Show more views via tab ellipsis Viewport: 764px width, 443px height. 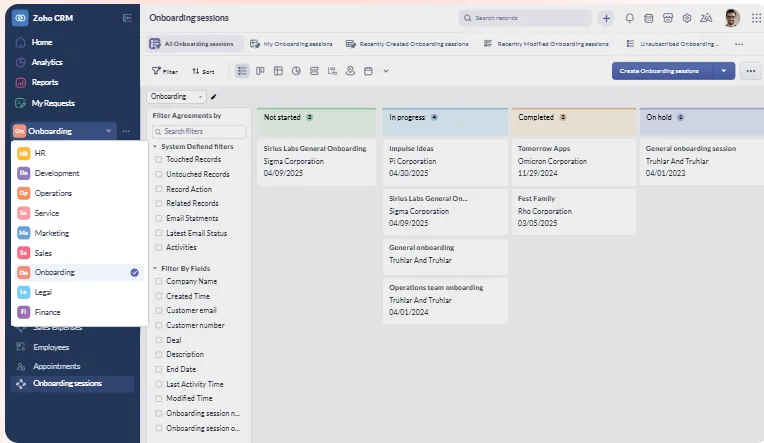739,44
